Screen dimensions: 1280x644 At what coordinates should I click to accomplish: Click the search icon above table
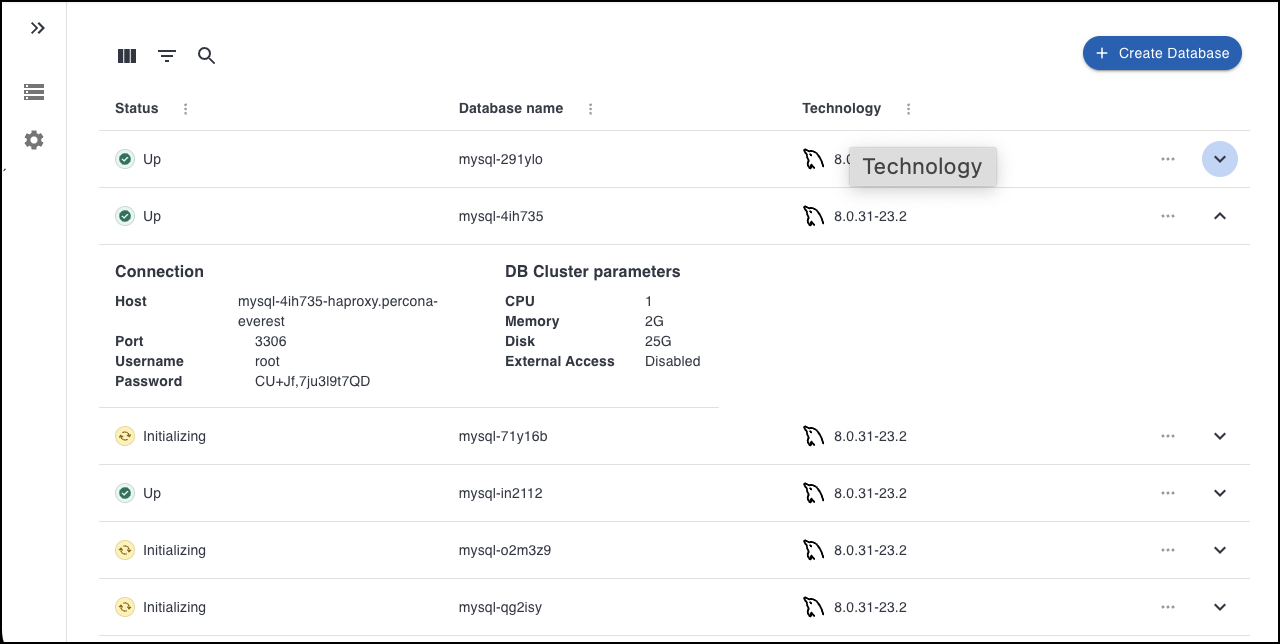tap(207, 56)
